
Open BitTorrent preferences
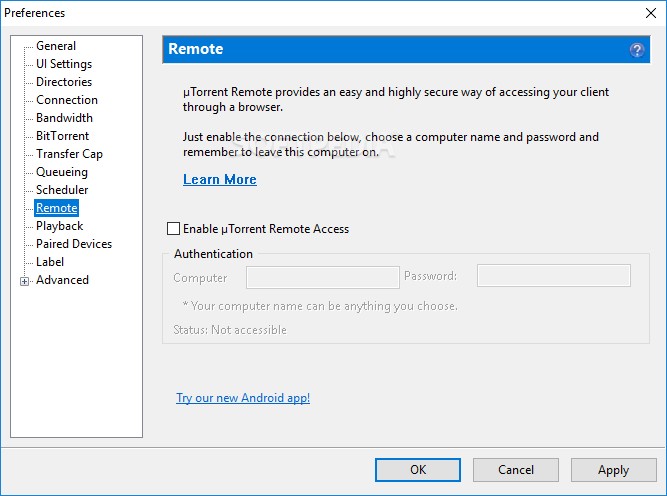tap(63, 136)
